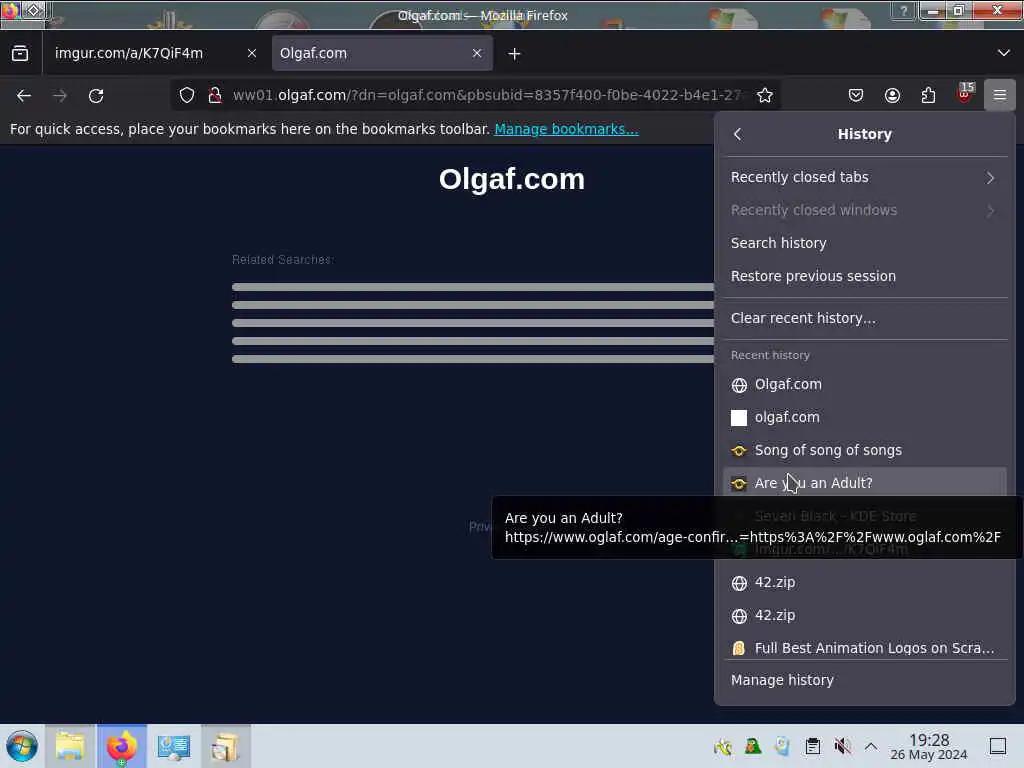Viewport: 1024px width, 768px height.
Task: Open the system settings monitor taskbar icon
Action: click(174, 746)
